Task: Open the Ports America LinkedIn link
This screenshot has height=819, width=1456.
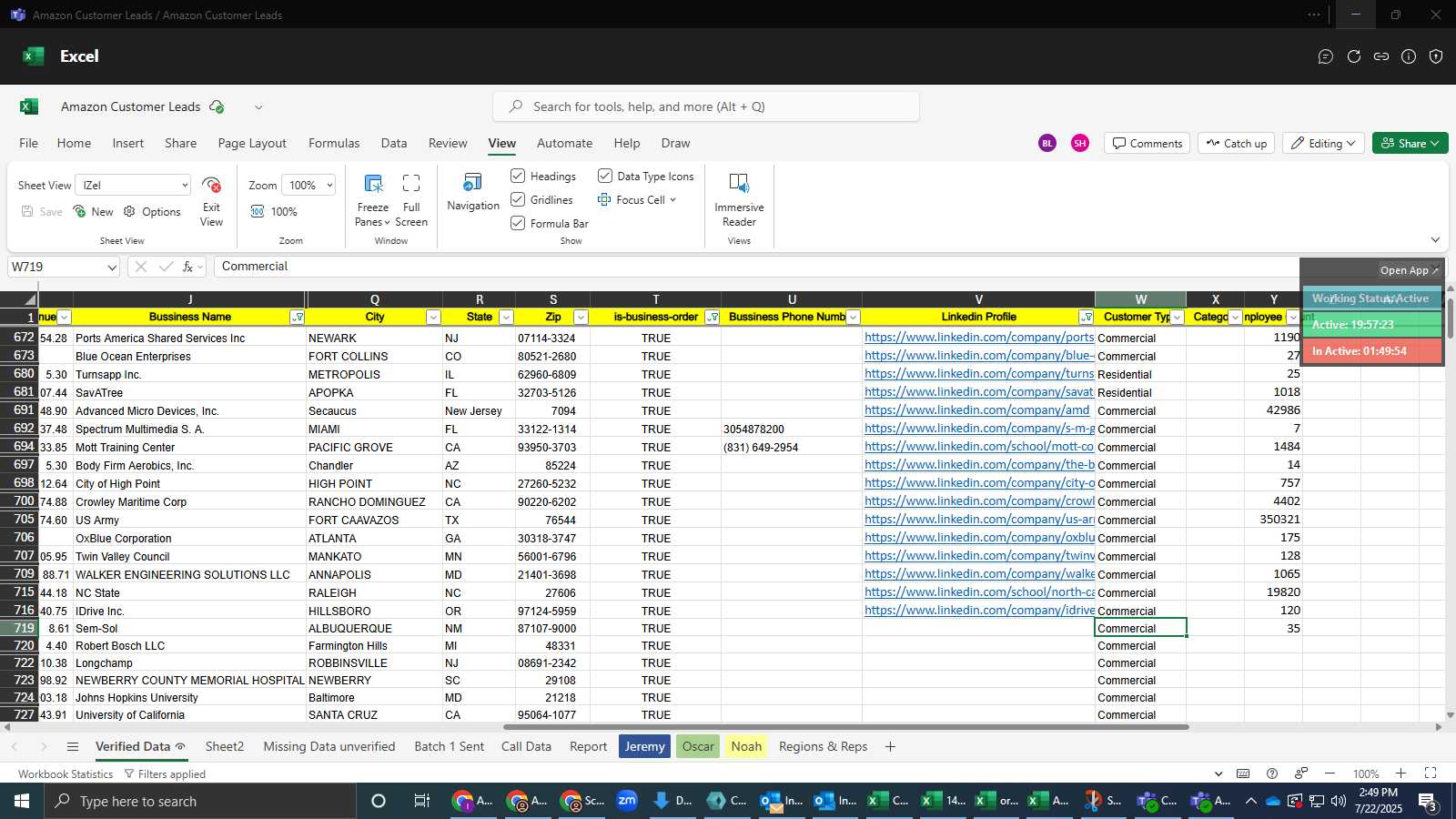Action: pos(979,337)
